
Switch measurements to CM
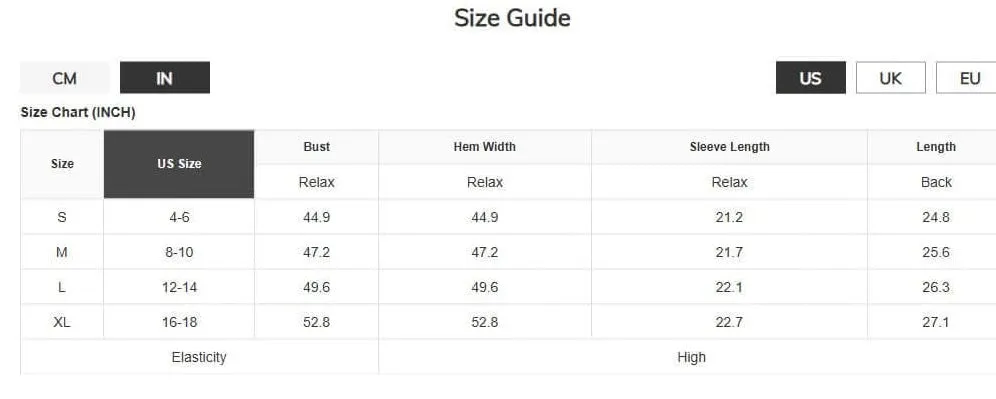tap(64, 78)
